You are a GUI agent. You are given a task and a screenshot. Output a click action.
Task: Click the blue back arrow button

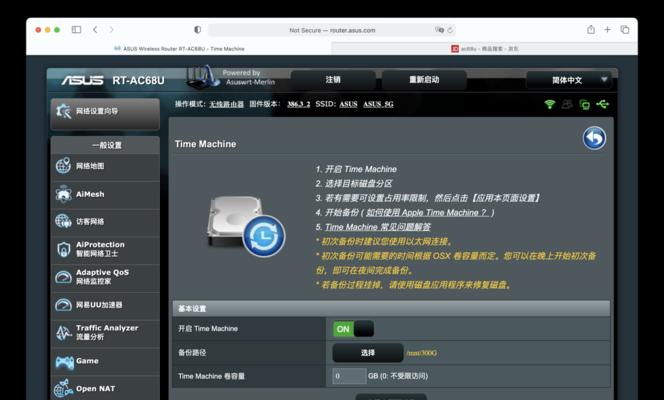click(x=594, y=138)
